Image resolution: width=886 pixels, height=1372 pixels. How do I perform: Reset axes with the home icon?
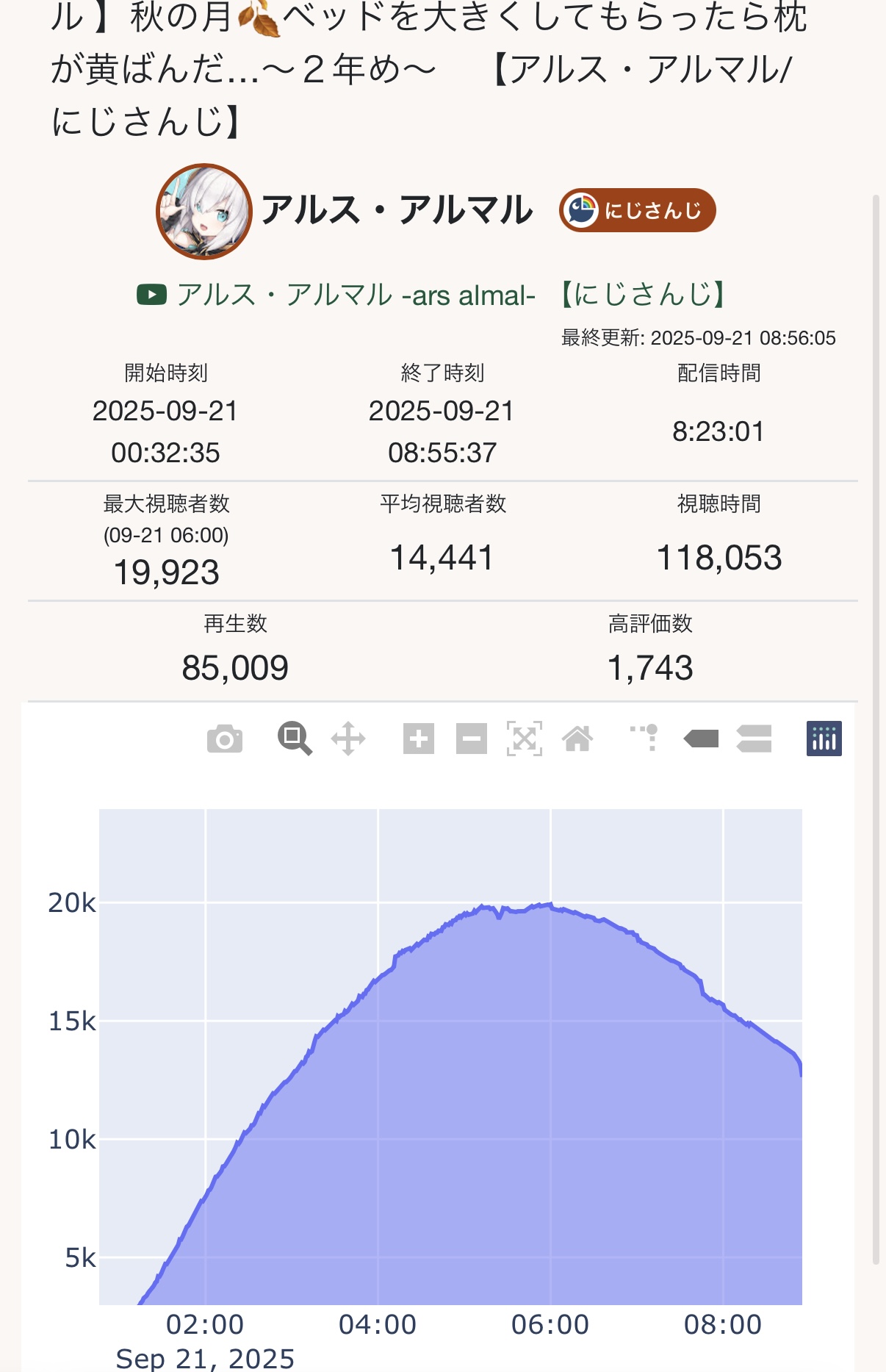(577, 739)
